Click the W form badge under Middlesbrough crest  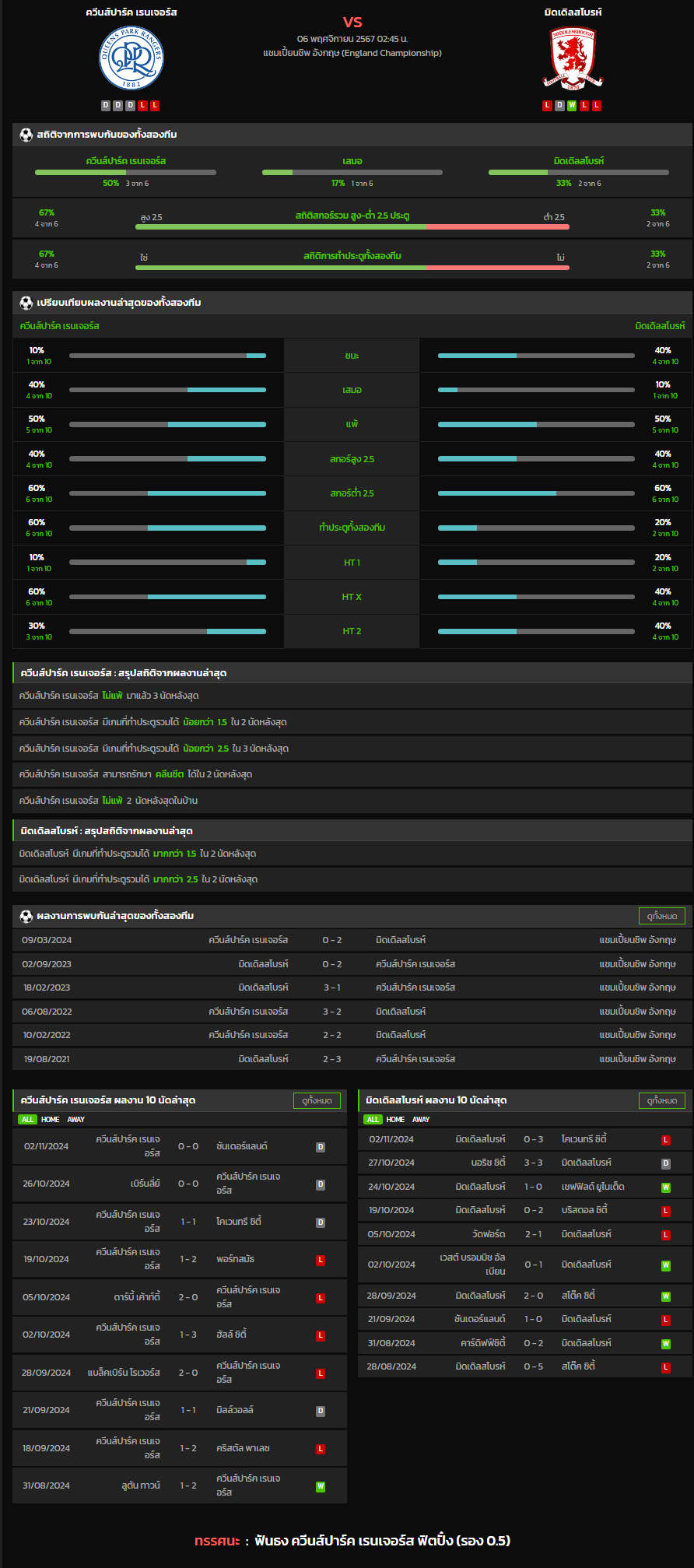click(572, 106)
